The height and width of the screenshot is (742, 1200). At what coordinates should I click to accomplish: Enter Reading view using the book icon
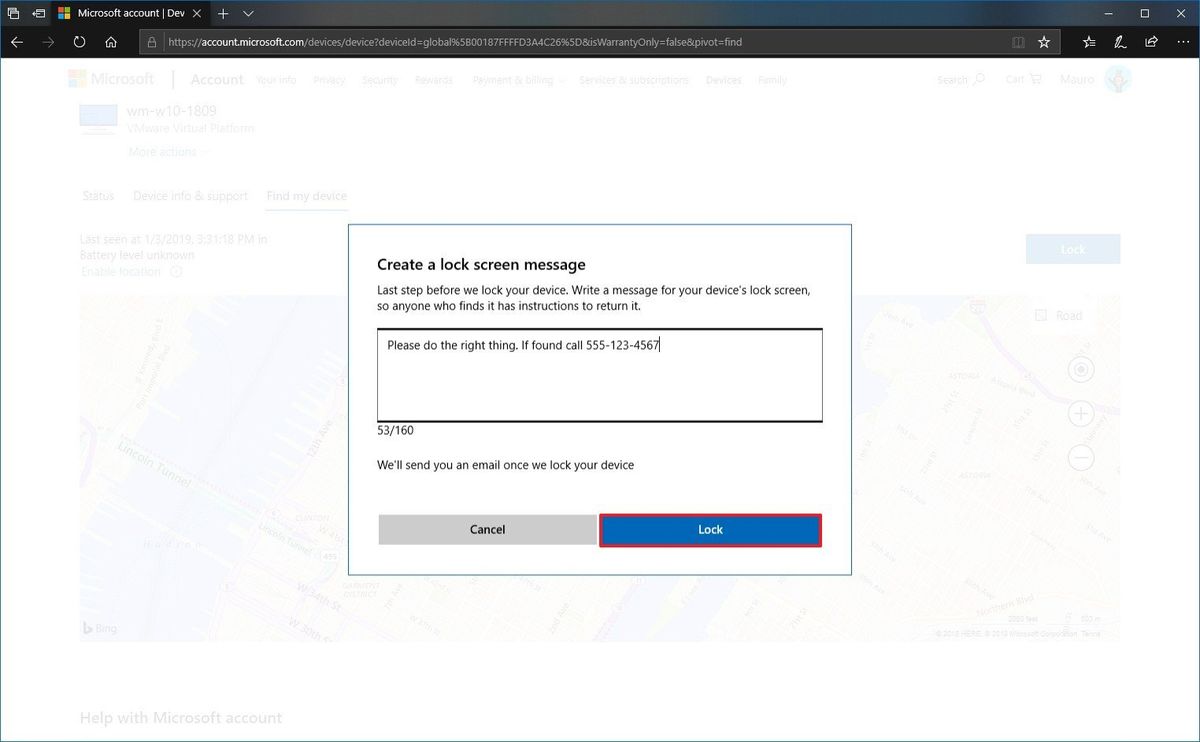(x=1018, y=42)
